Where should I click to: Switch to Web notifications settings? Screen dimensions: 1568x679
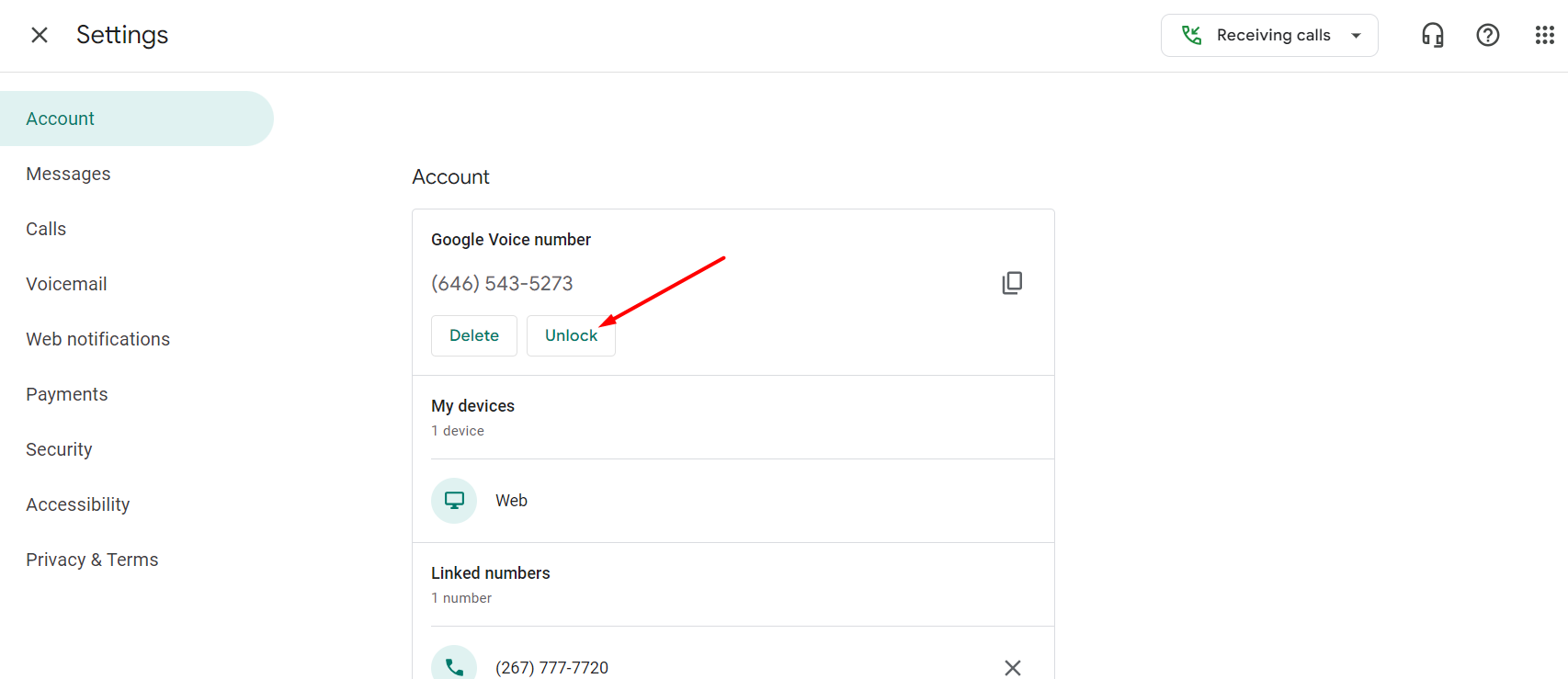tap(98, 339)
